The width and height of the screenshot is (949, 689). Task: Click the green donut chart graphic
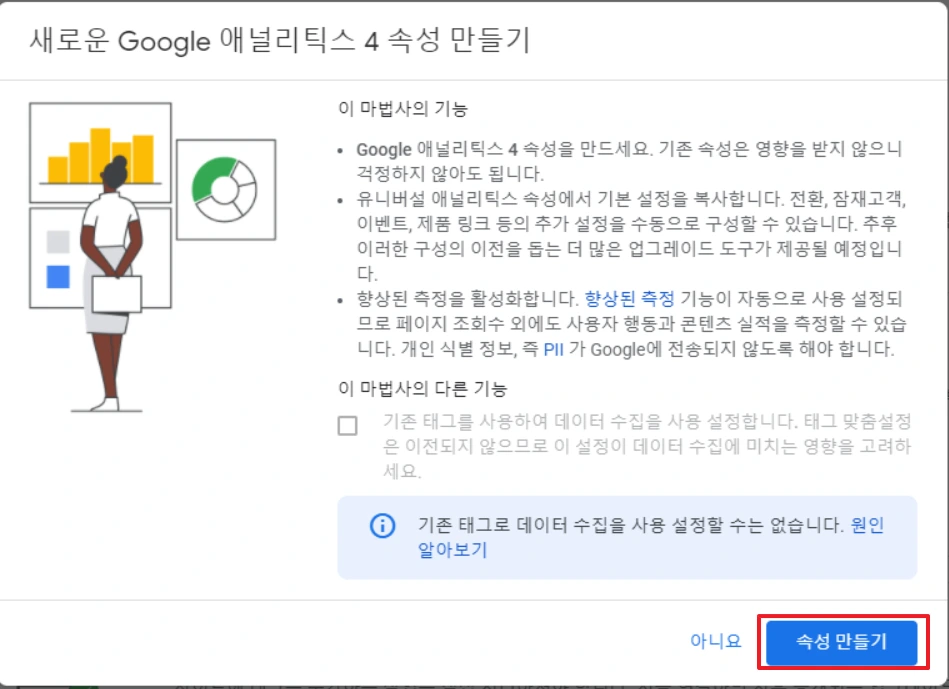click(225, 190)
